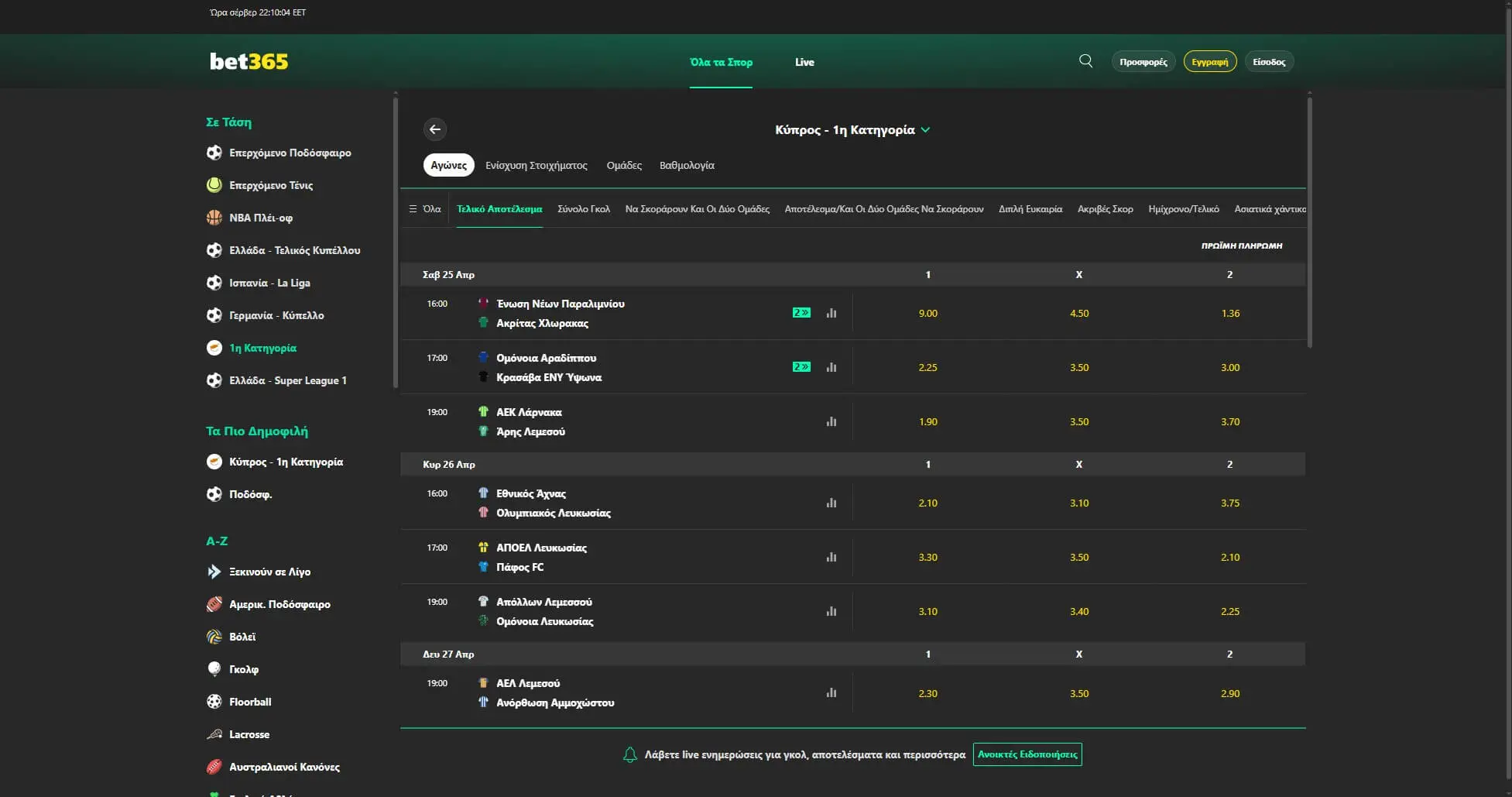Open stats icon for Ένωση Νέων Παραλιμνίου match
The width and height of the screenshot is (1512, 797).
point(831,313)
